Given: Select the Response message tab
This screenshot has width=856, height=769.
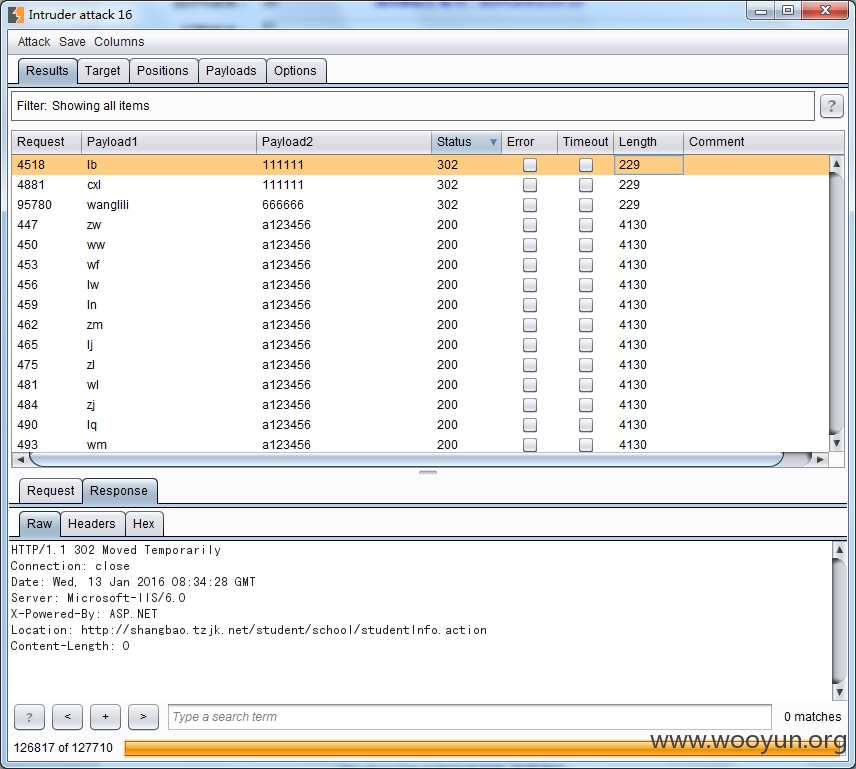Looking at the screenshot, I should pyautogui.click(x=119, y=491).
